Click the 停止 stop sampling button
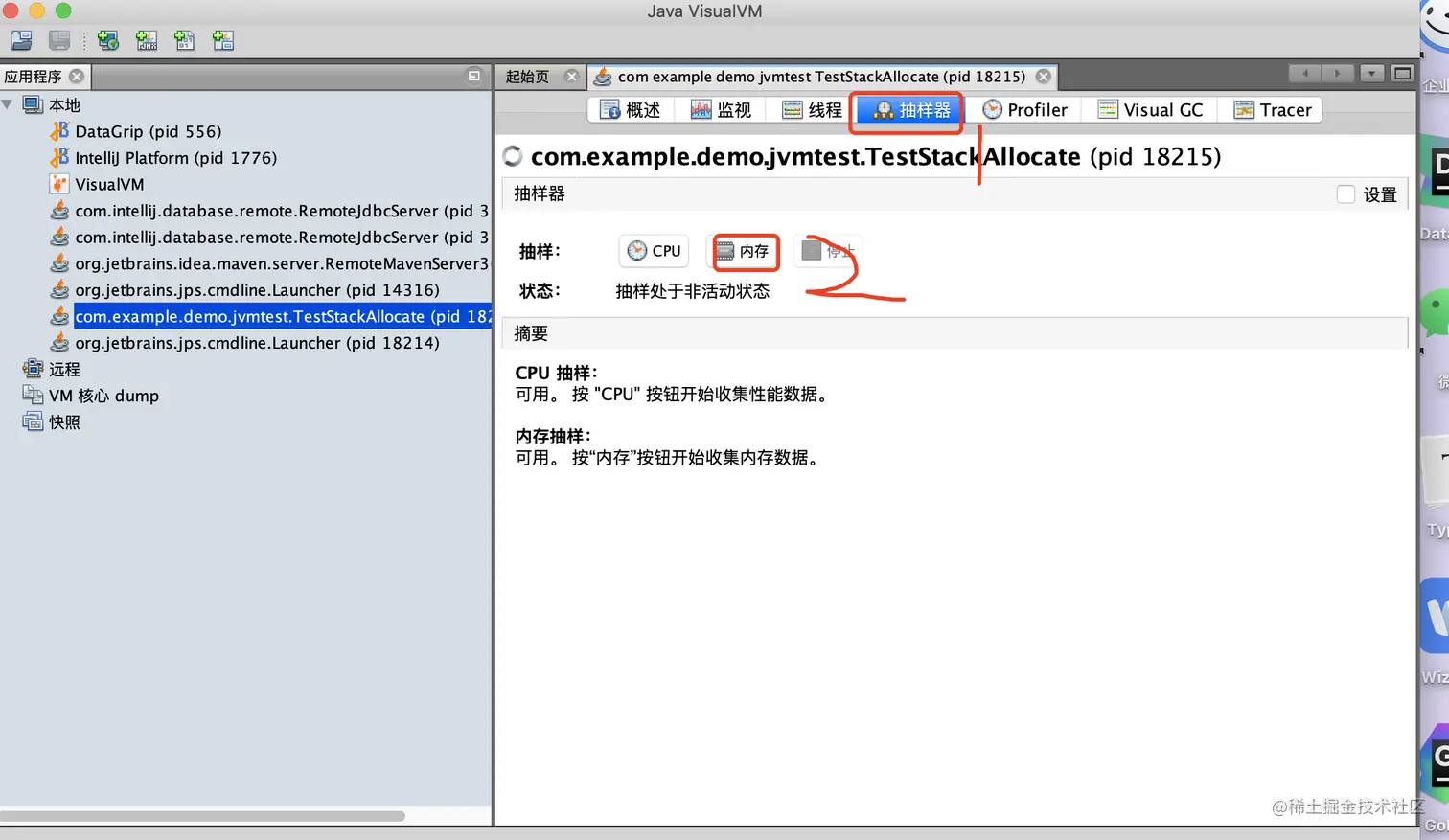This screenshot has width=1449, height=840. point(828,251)
